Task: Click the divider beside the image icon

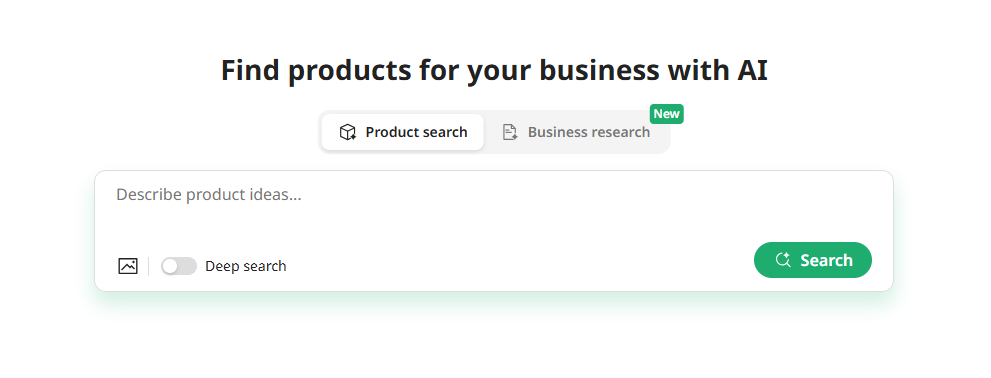Action: click(x=149, y=266)
